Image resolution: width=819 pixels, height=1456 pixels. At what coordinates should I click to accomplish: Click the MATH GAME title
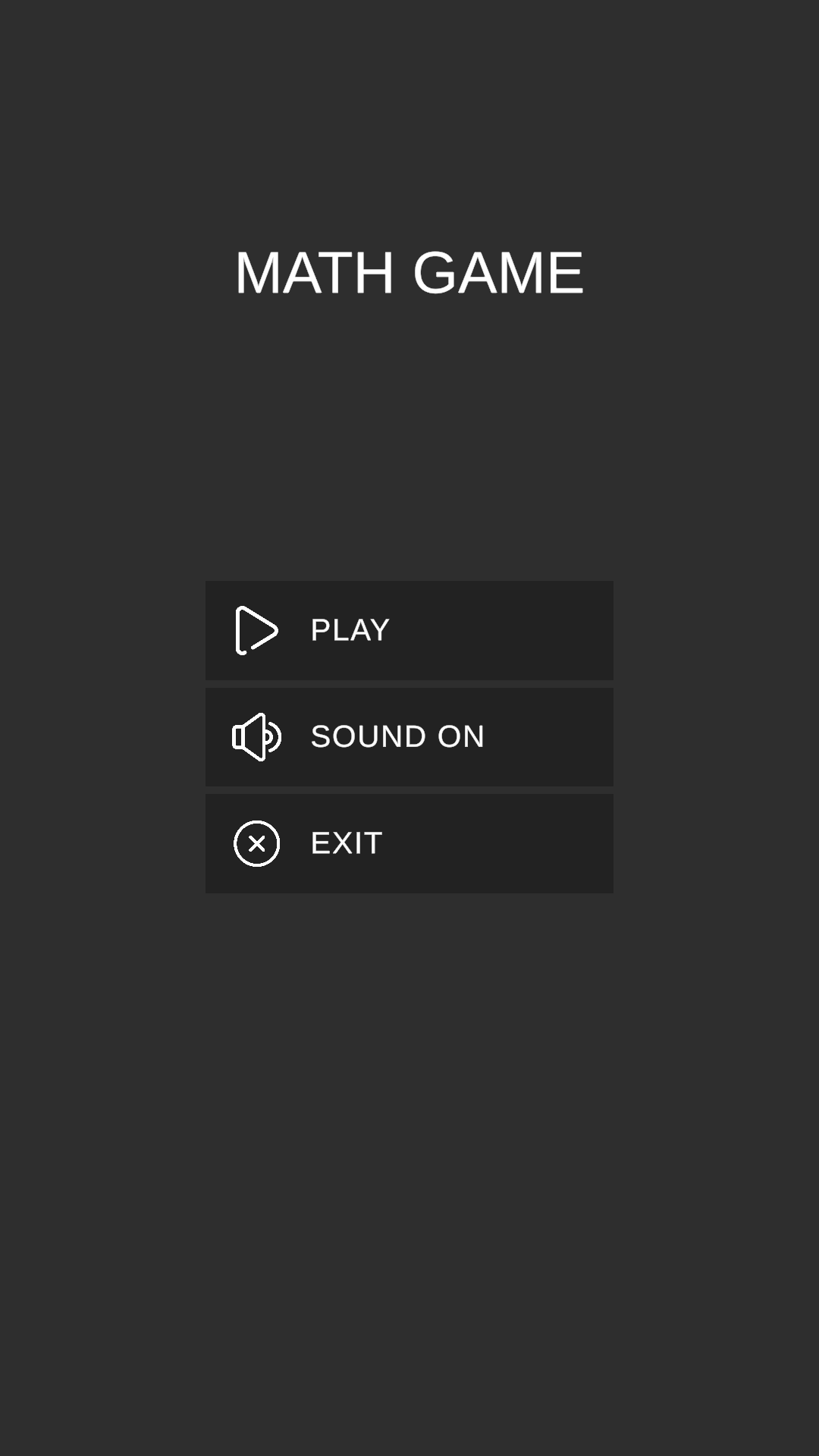409,273
